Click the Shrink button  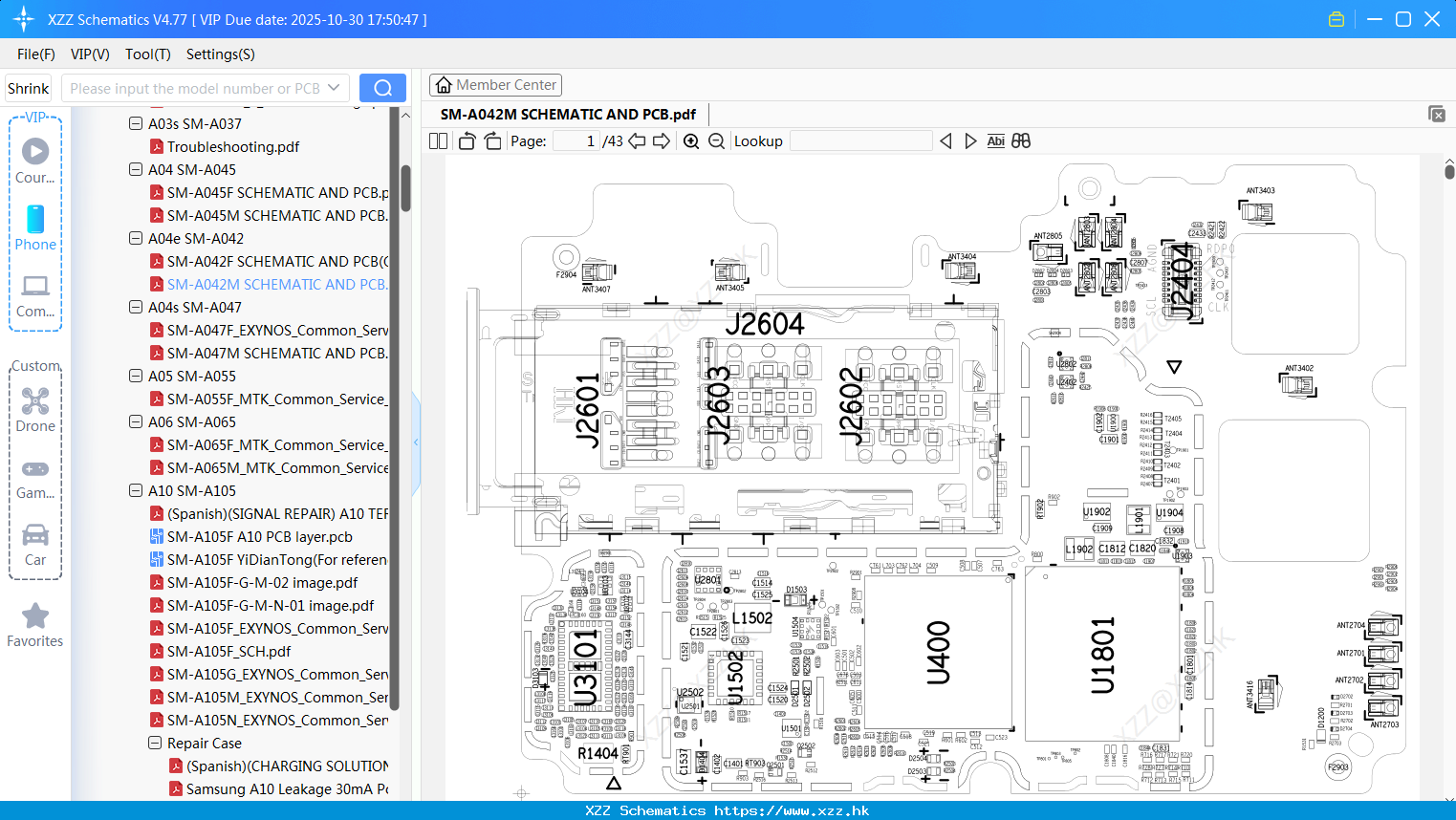click(x=28, y=88)
